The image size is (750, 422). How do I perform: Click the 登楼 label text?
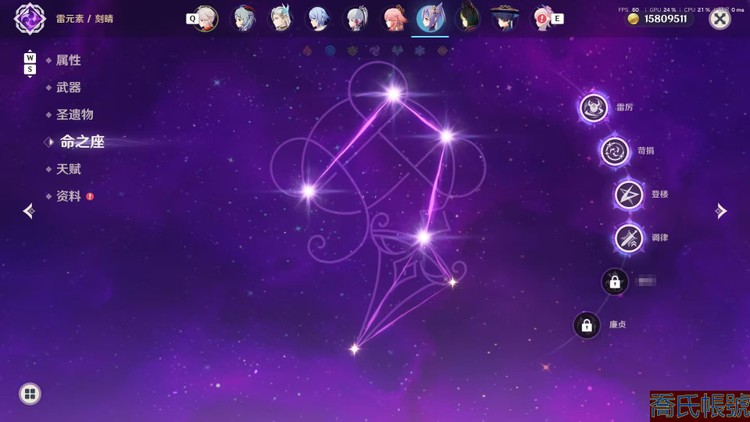tap(660, 194)
